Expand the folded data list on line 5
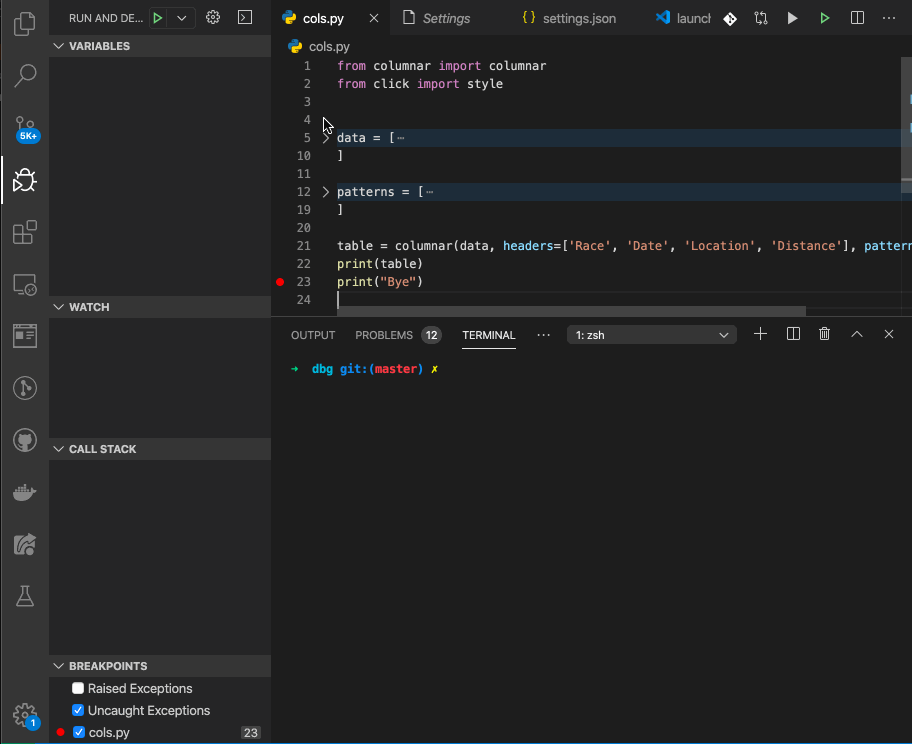Viewport: 912px width, 744px height. pyautogui.click(x=325, y=137)
